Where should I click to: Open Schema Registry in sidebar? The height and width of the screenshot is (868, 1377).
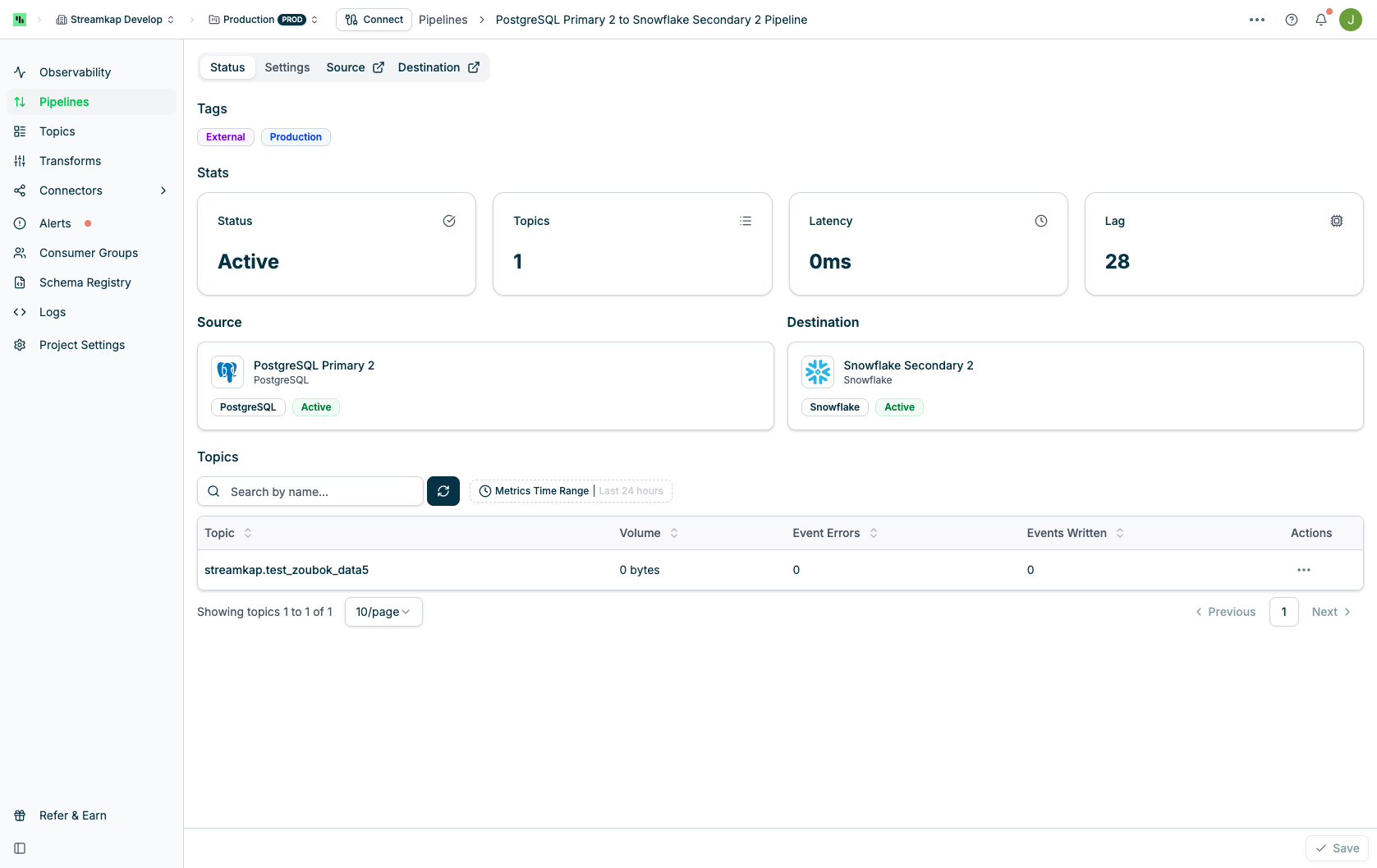[x=91, y=282]
